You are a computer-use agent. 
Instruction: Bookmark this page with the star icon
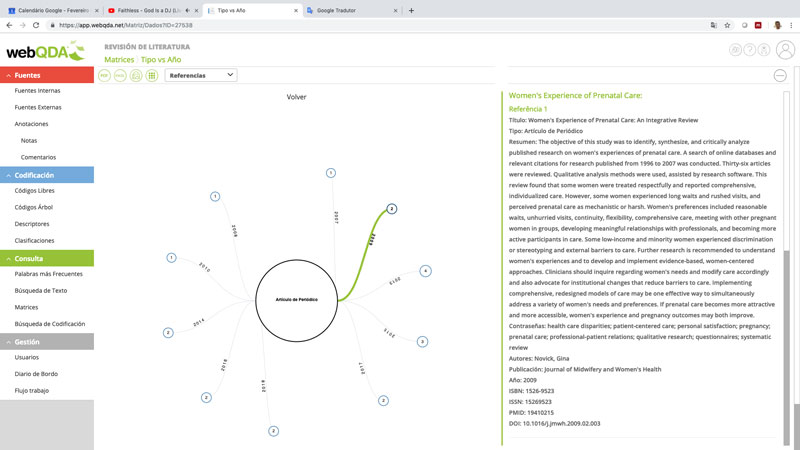727,25
